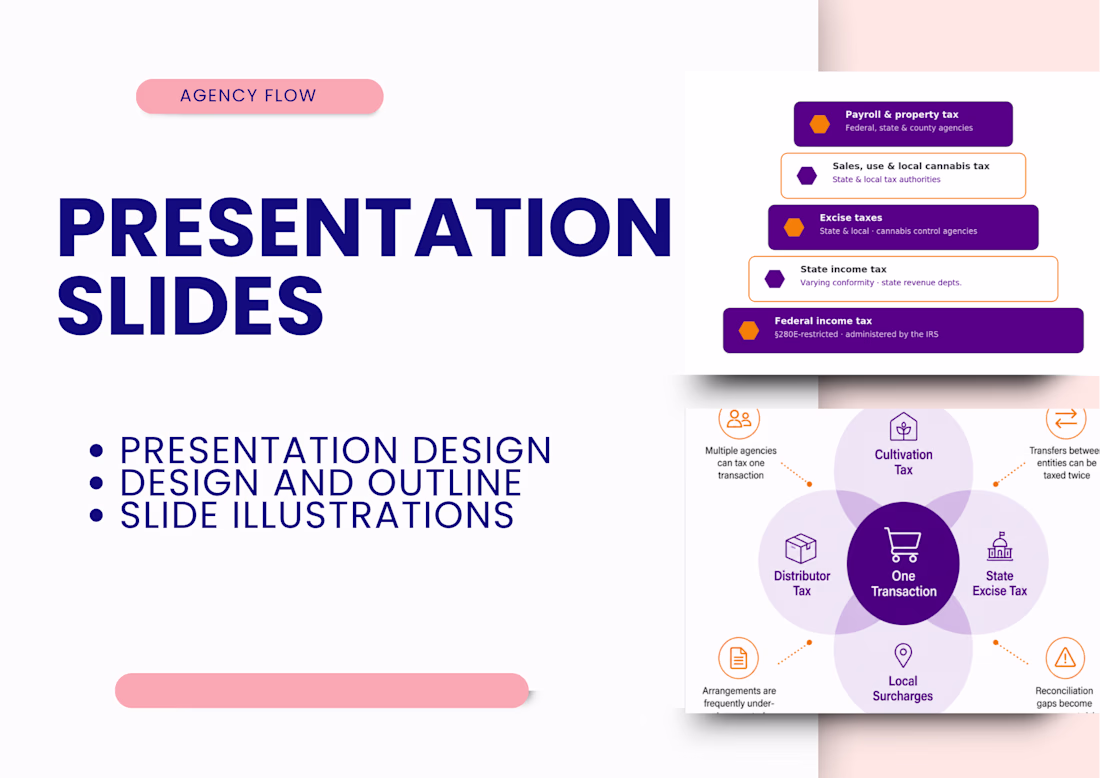Click the DESIGN AND OUTLINE bullet item
Screen dimensions: 1100x778
coord(321,483)
